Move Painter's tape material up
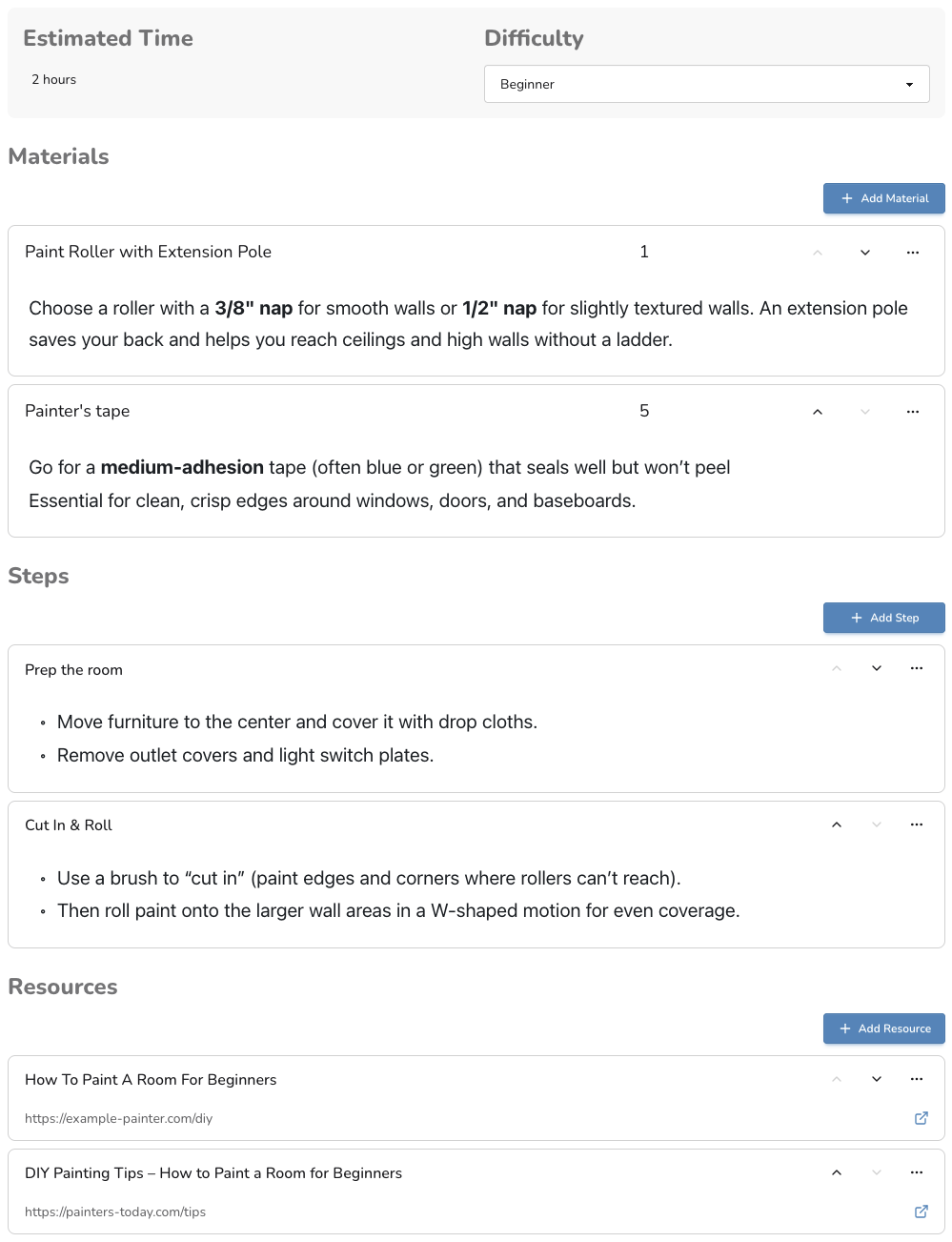 (x=818, y=412)
